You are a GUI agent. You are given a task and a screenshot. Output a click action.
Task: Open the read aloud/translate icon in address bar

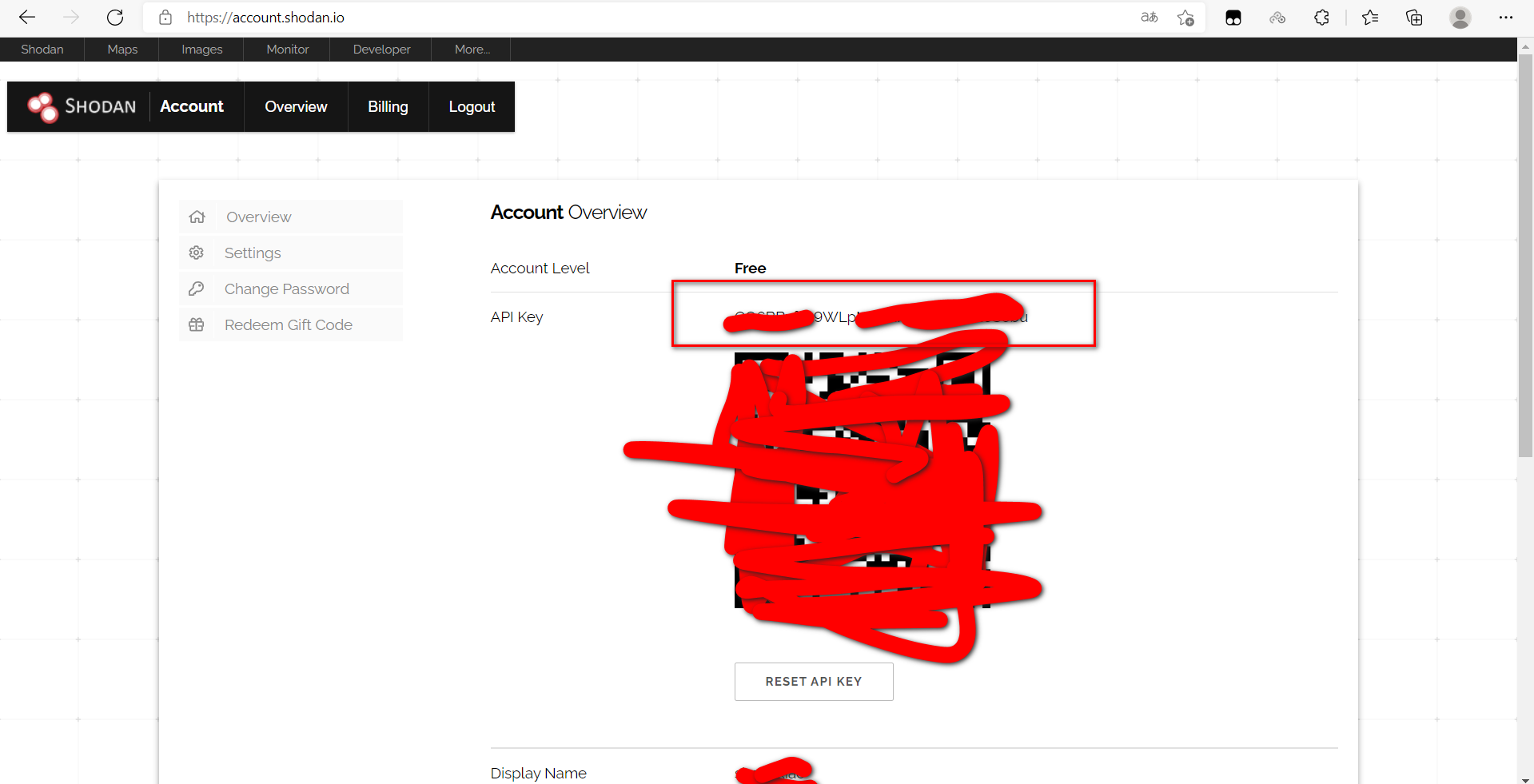[x=1150, y=17]
